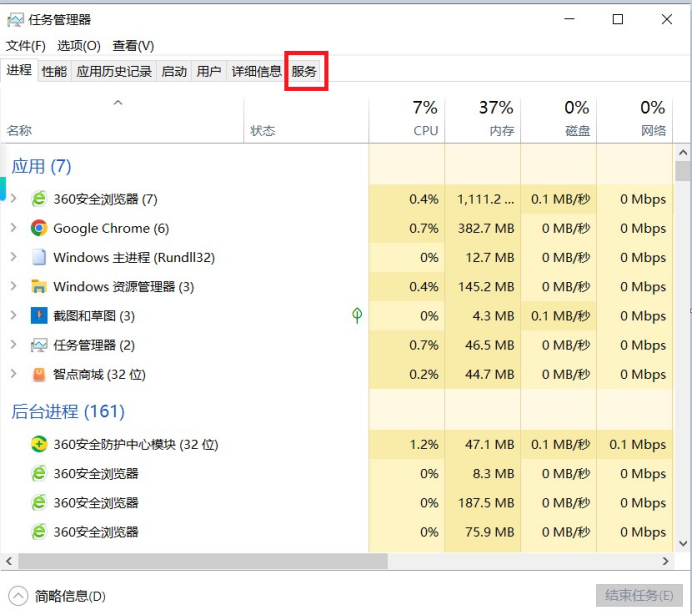
Task: Click the horizontal scrollbar left arrow
Action: pyautogui.click(x=9, y=561)
